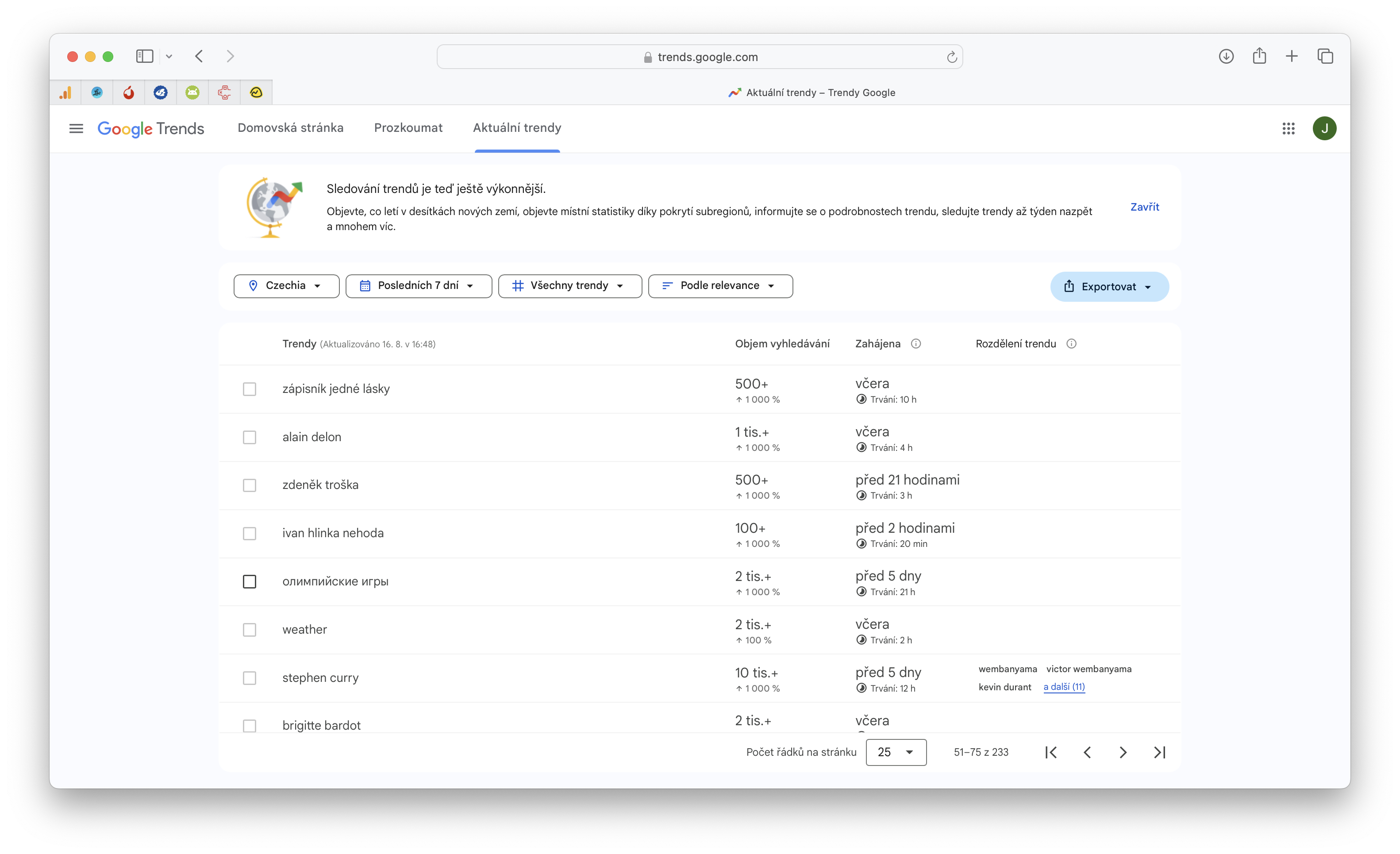Screen dimensions: 1400x854
Task: Click the hamburger main menu icon
Action: pyautogui.click(x=76, y=128)
